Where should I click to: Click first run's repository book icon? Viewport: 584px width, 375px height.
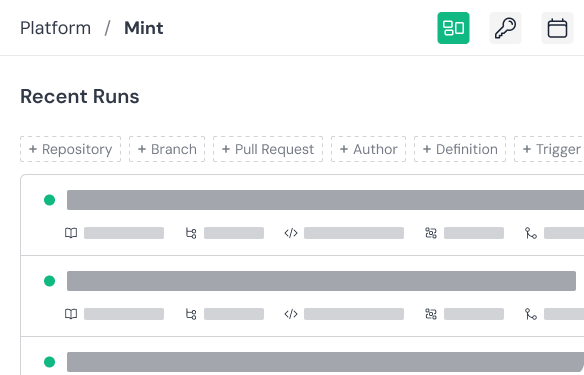71,233
